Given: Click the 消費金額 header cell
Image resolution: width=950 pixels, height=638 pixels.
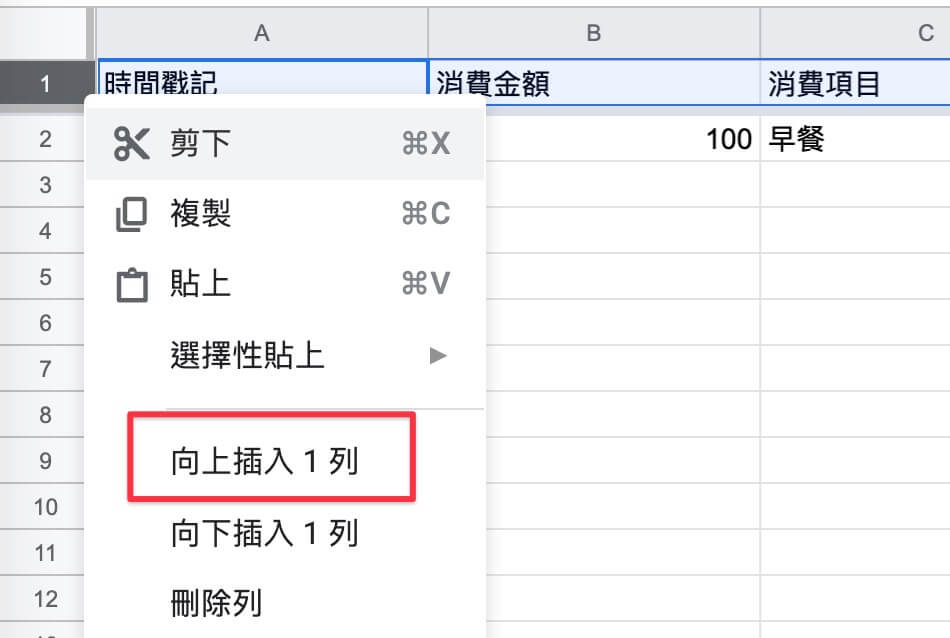Looking at the screenshot, I should coord(594,83).
